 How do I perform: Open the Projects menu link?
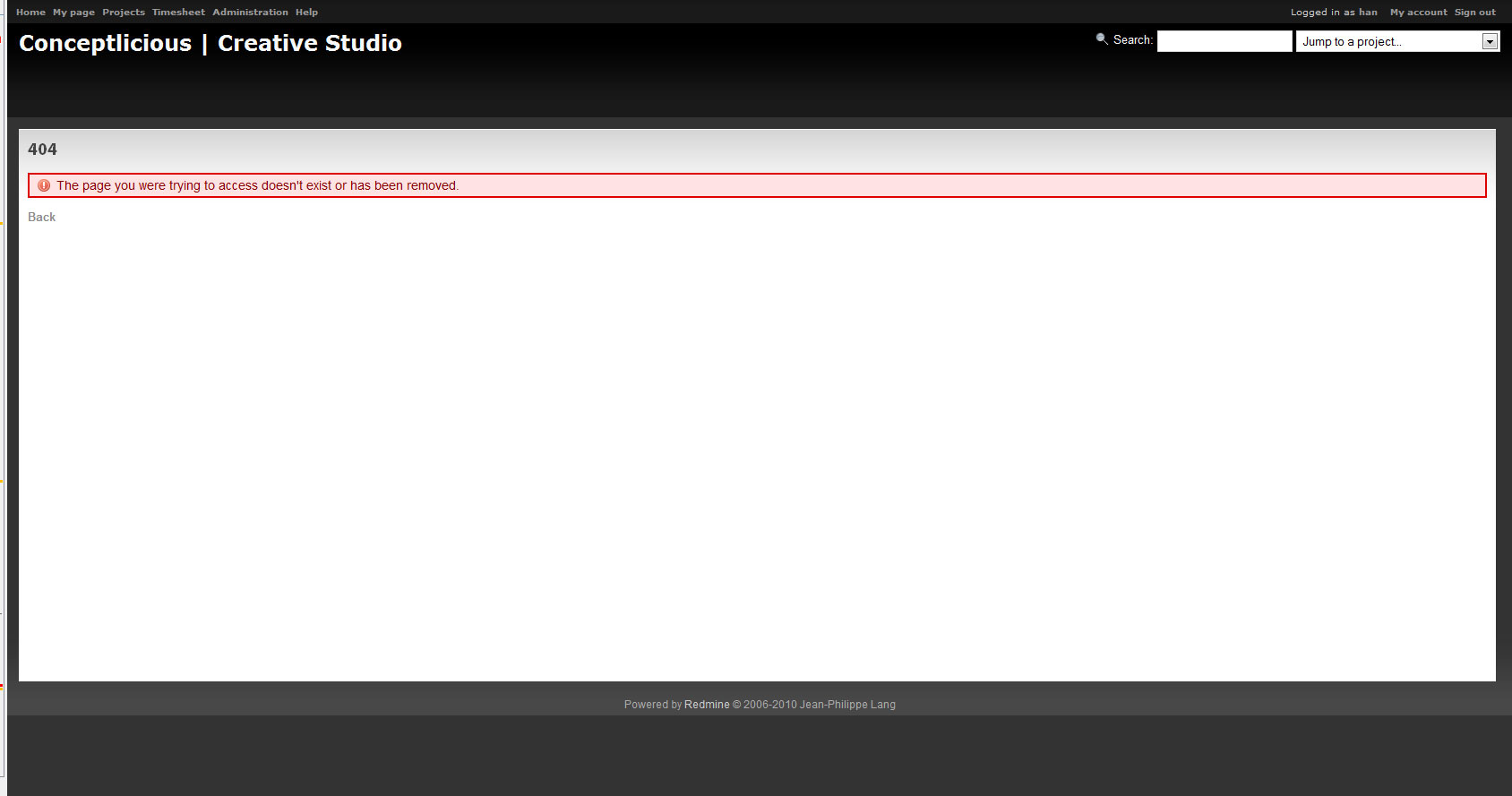click(x=124, y=13)
